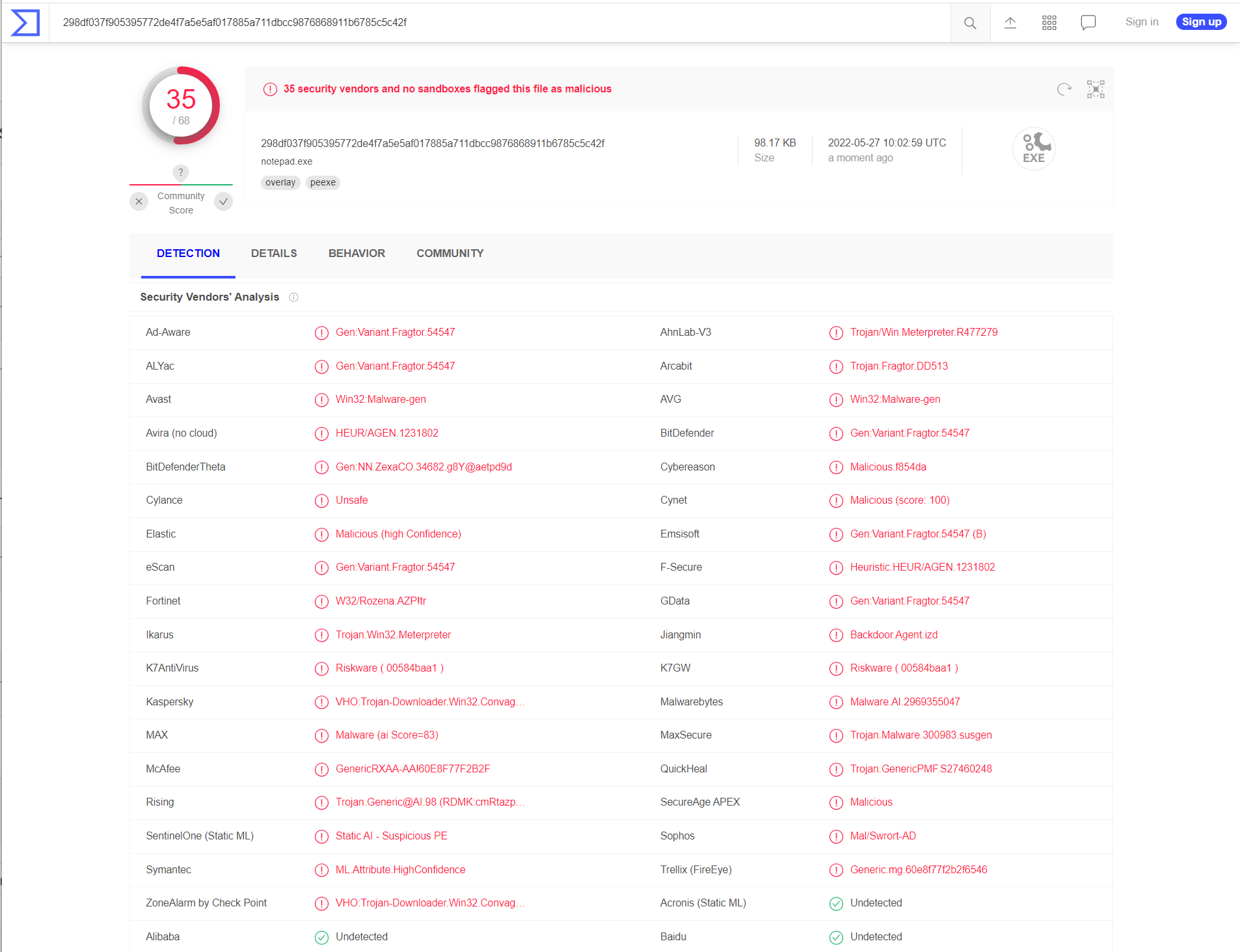
Task: Click the reanalyze refresh icon
Action: click(1064, 89)
